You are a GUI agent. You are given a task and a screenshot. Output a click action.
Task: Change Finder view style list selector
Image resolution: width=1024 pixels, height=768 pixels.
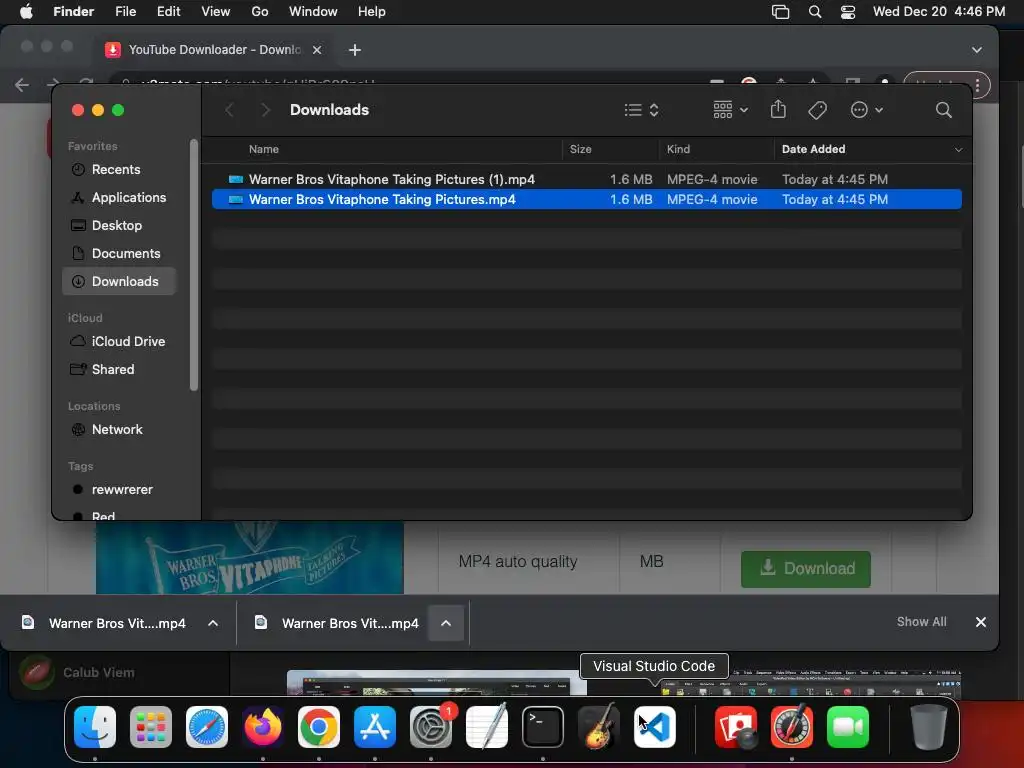tap(641, 110)
